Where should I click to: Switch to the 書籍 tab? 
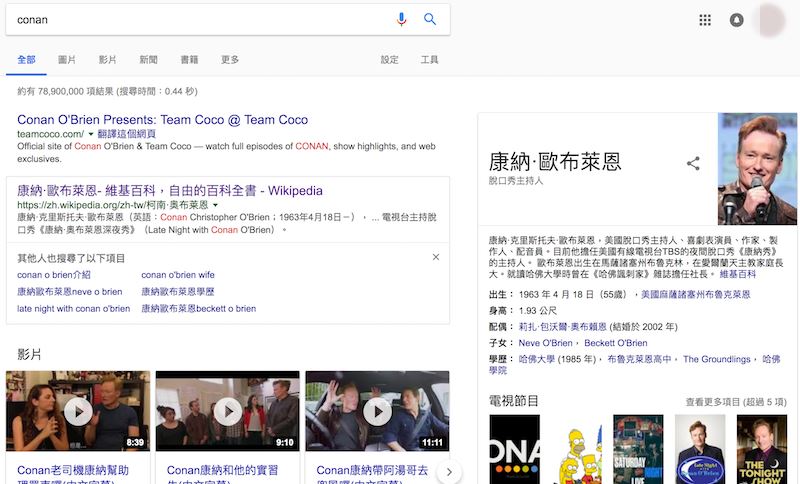point(189,60)
